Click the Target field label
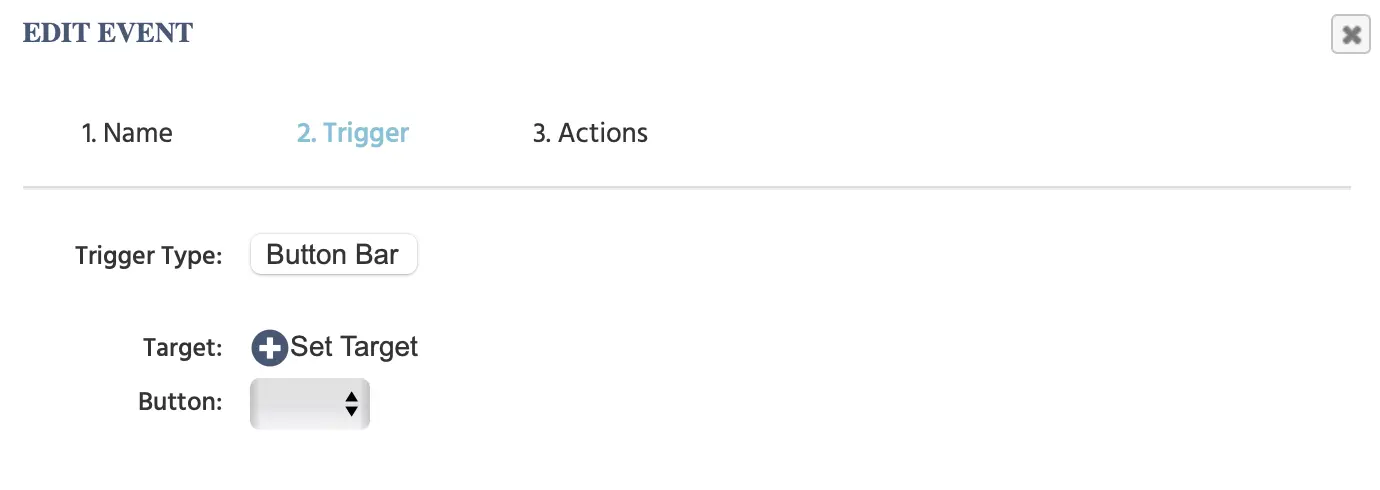 182,348
